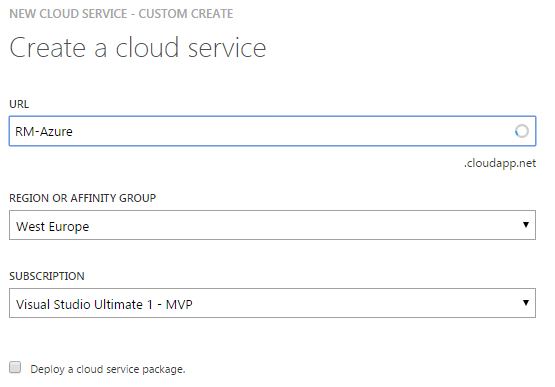Click the 'REGION OR AFFINITY GROUP' label
Image resolution: width=555 pixels, height=387 pixels.
[x=82, y=198]
